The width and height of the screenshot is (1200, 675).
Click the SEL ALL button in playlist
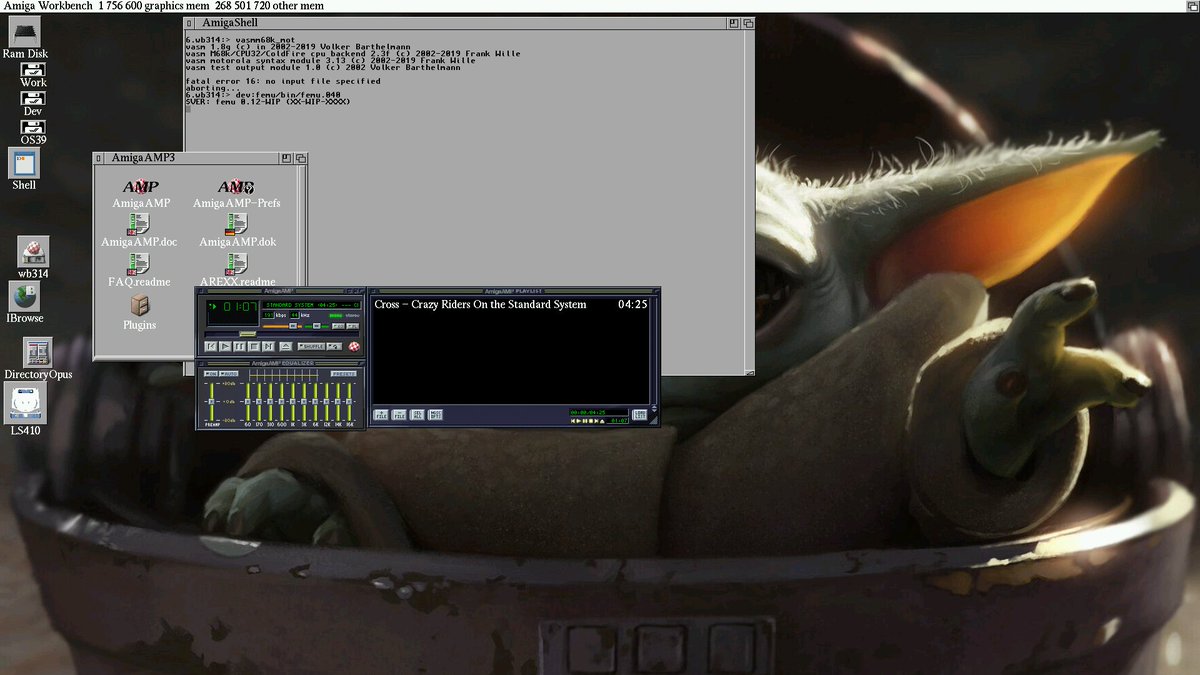click(x=417, y=415)
